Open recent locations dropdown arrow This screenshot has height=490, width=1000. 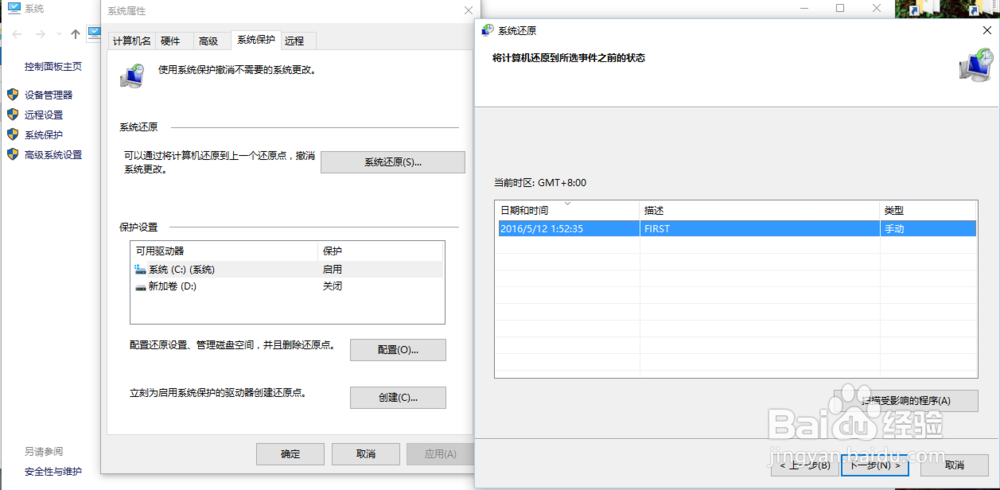coord(59,34)
